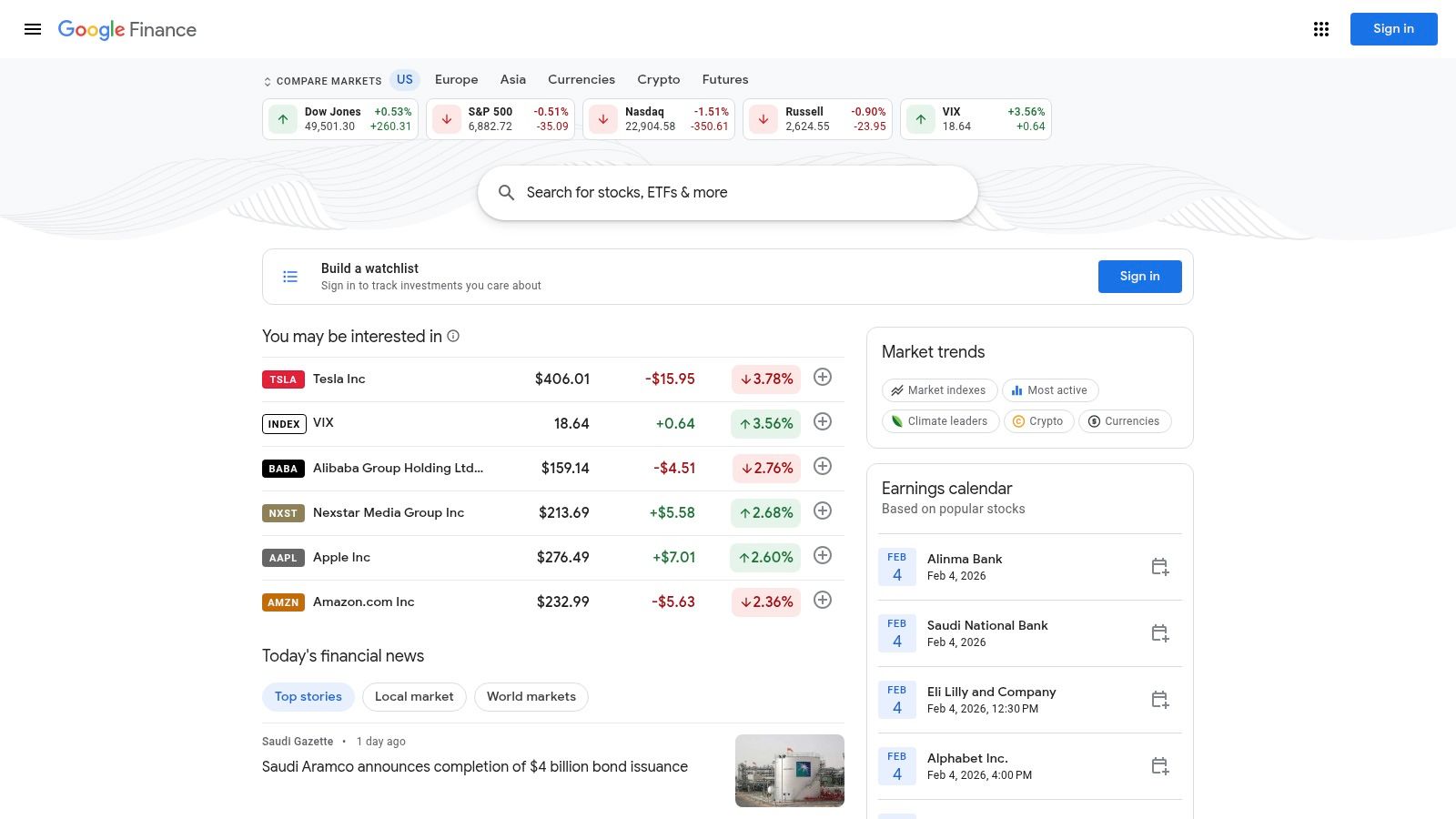Open Currencies chip in Market trends

[1125, 421]
